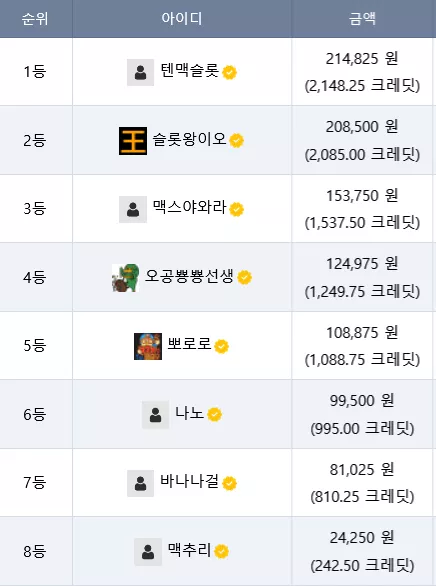The height and width of the screenshot is (586, 436).
Task: Open the 뽀로로 user name link
Action: [x=189, y=344]
